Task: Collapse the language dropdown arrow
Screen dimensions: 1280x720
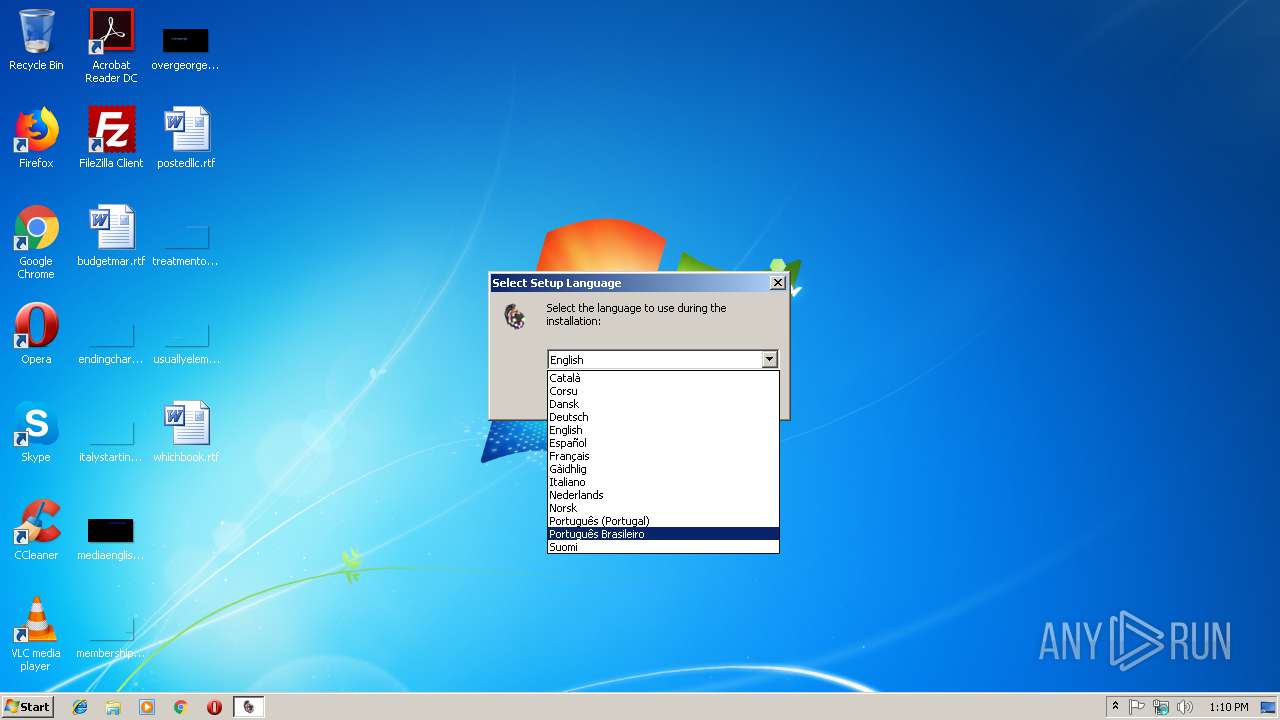Action: pos(769,360)
